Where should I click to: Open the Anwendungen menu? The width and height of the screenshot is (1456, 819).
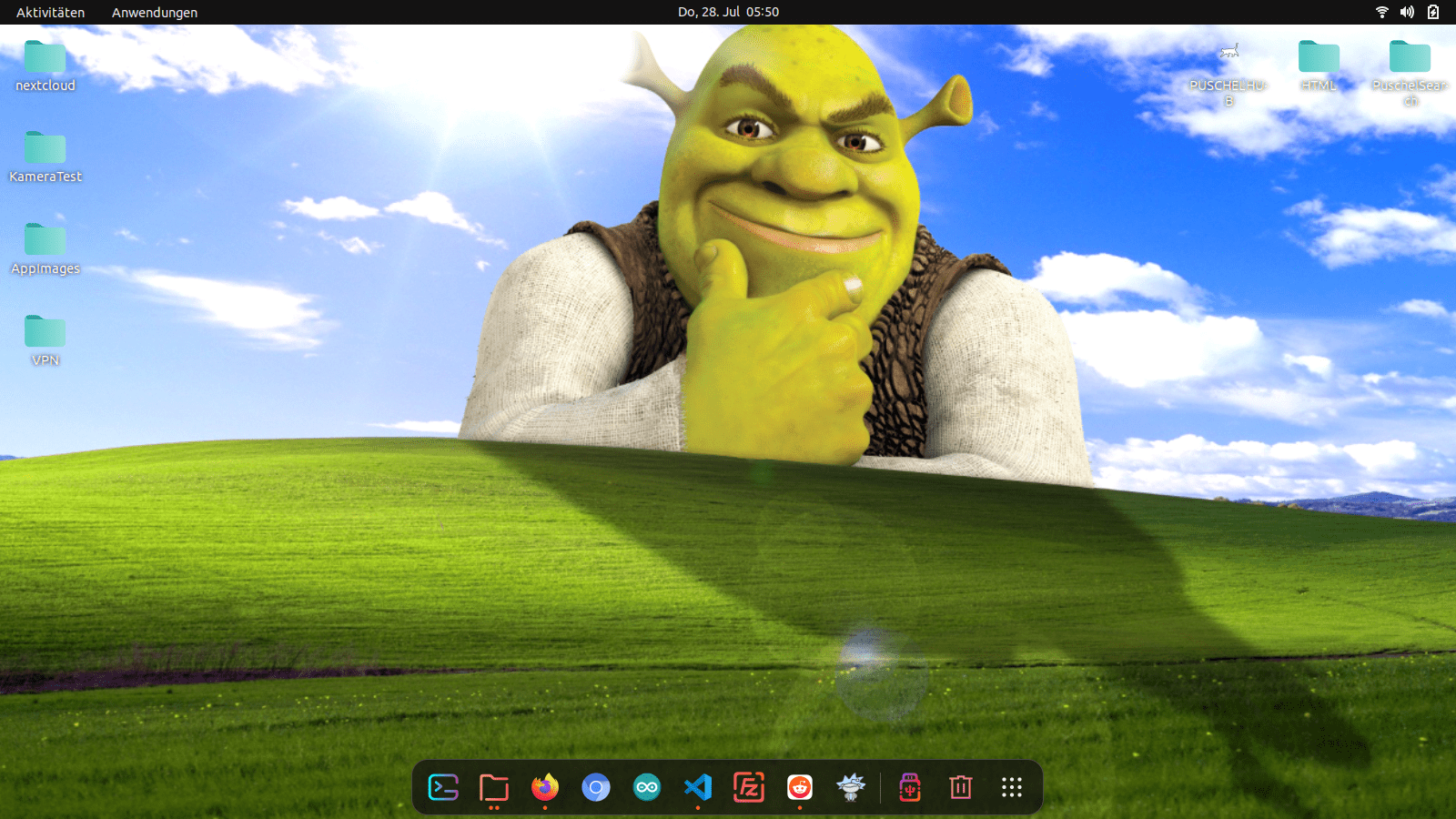(155, 12)
